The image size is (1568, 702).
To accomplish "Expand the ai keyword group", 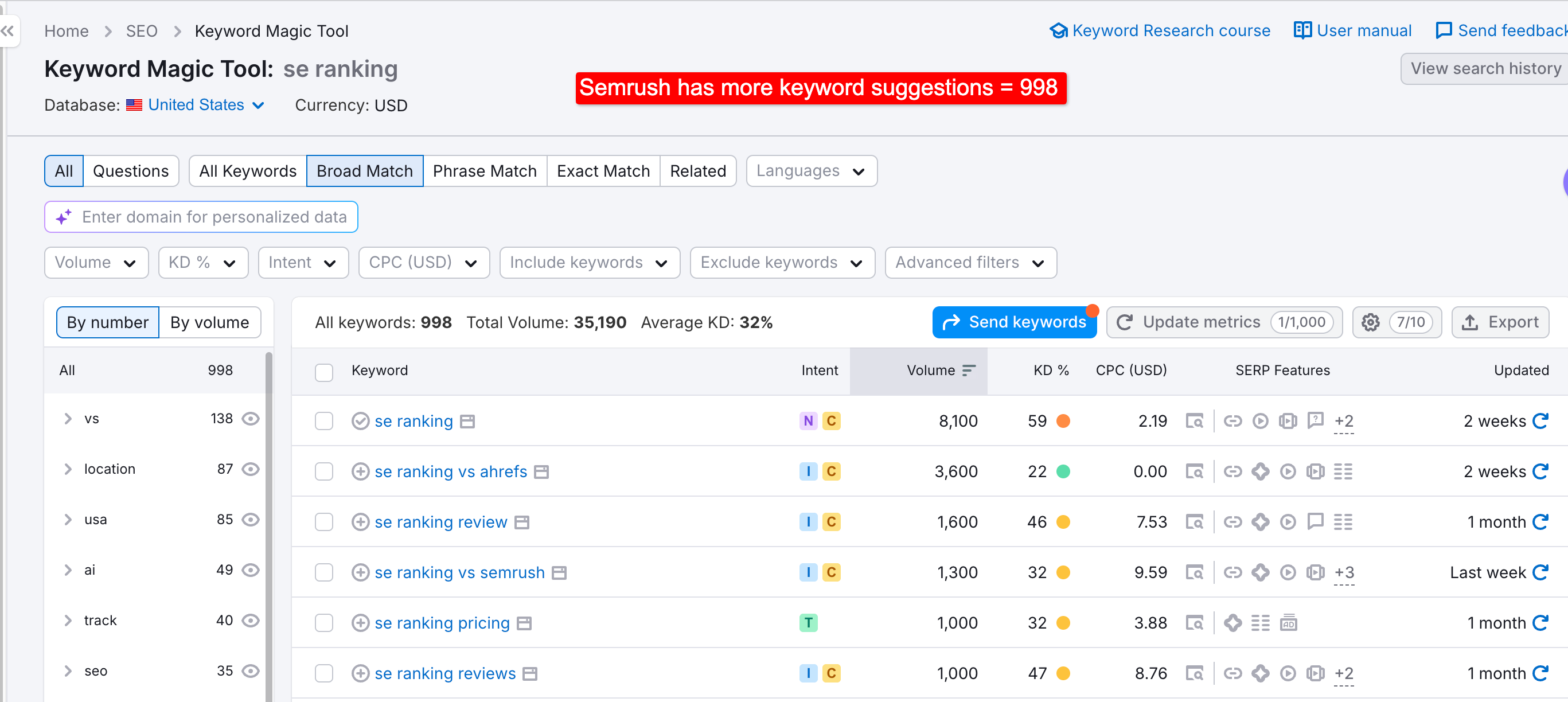I will 68,571.
